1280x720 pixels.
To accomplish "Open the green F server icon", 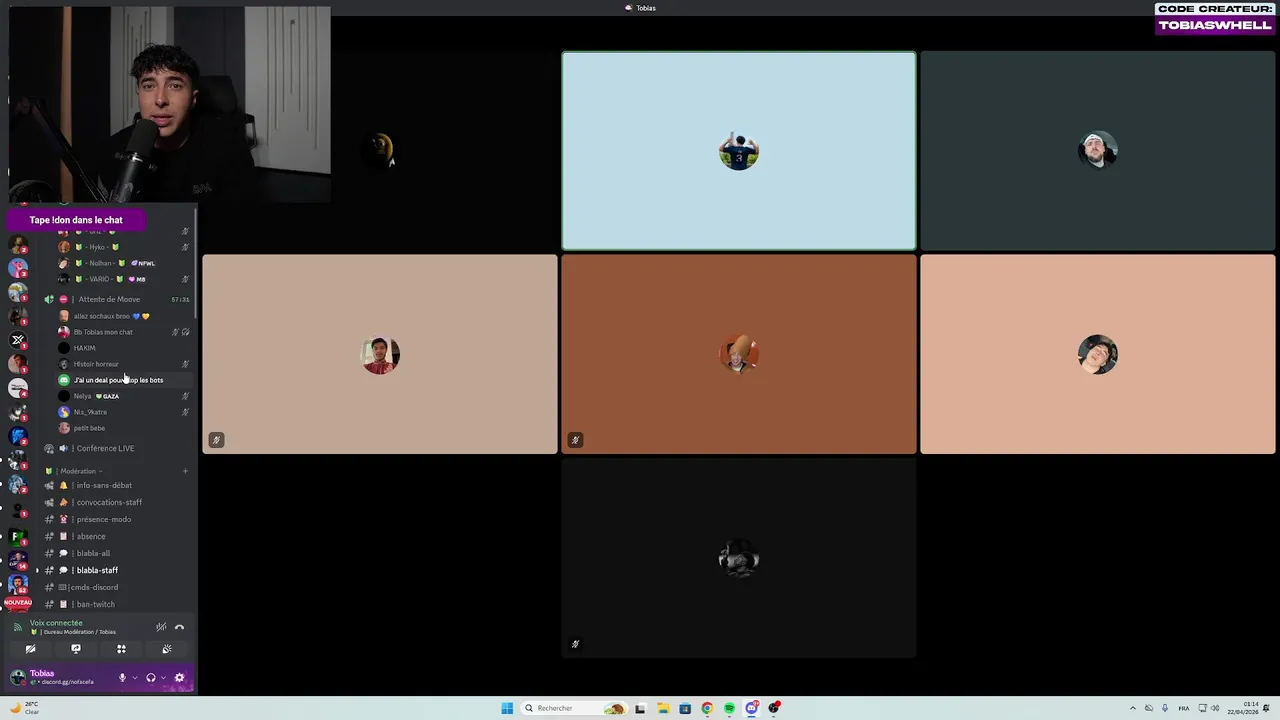I will [x=18, y=538].
